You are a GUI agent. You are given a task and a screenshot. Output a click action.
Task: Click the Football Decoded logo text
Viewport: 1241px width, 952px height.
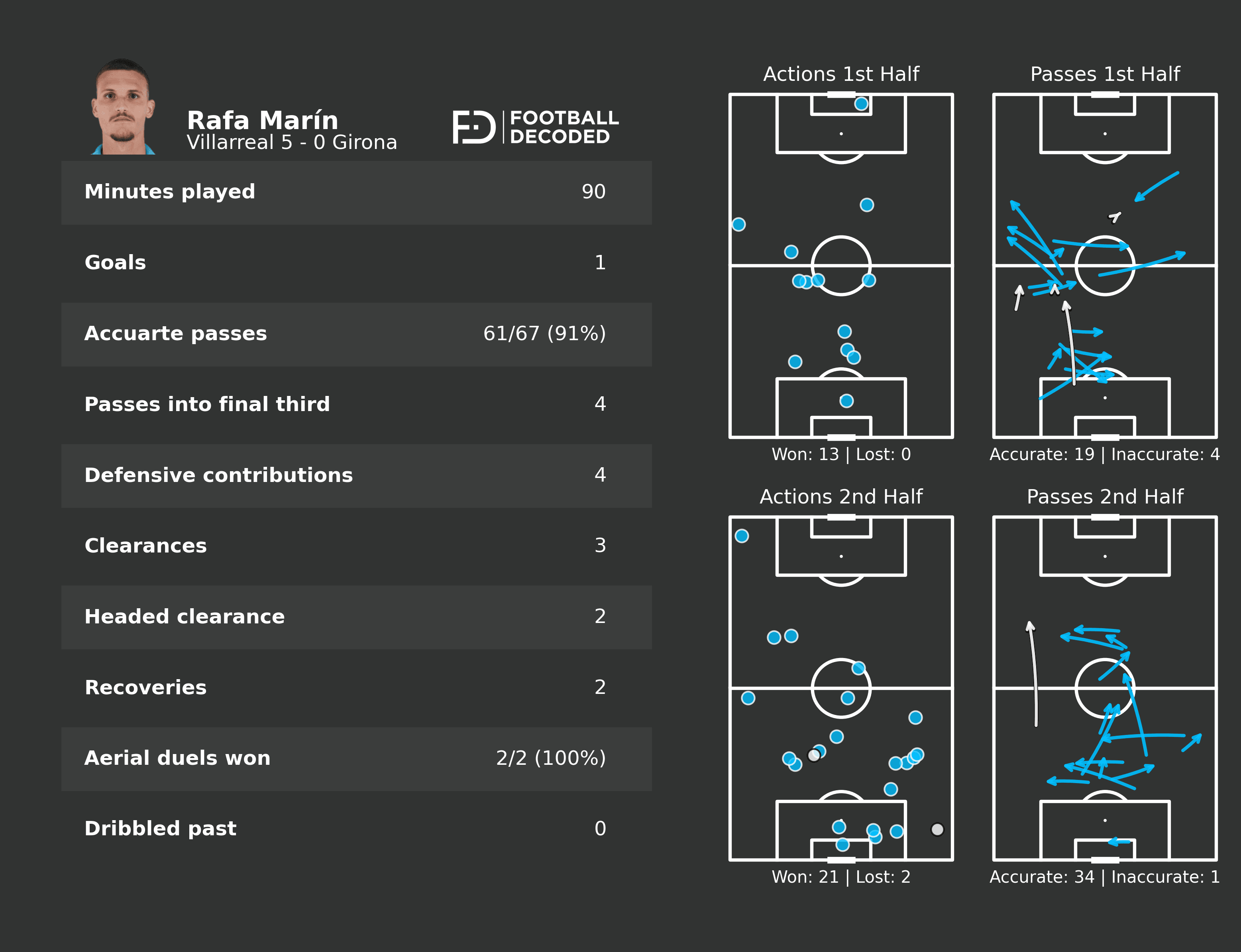pyautogui.click(x=563, y=127)
